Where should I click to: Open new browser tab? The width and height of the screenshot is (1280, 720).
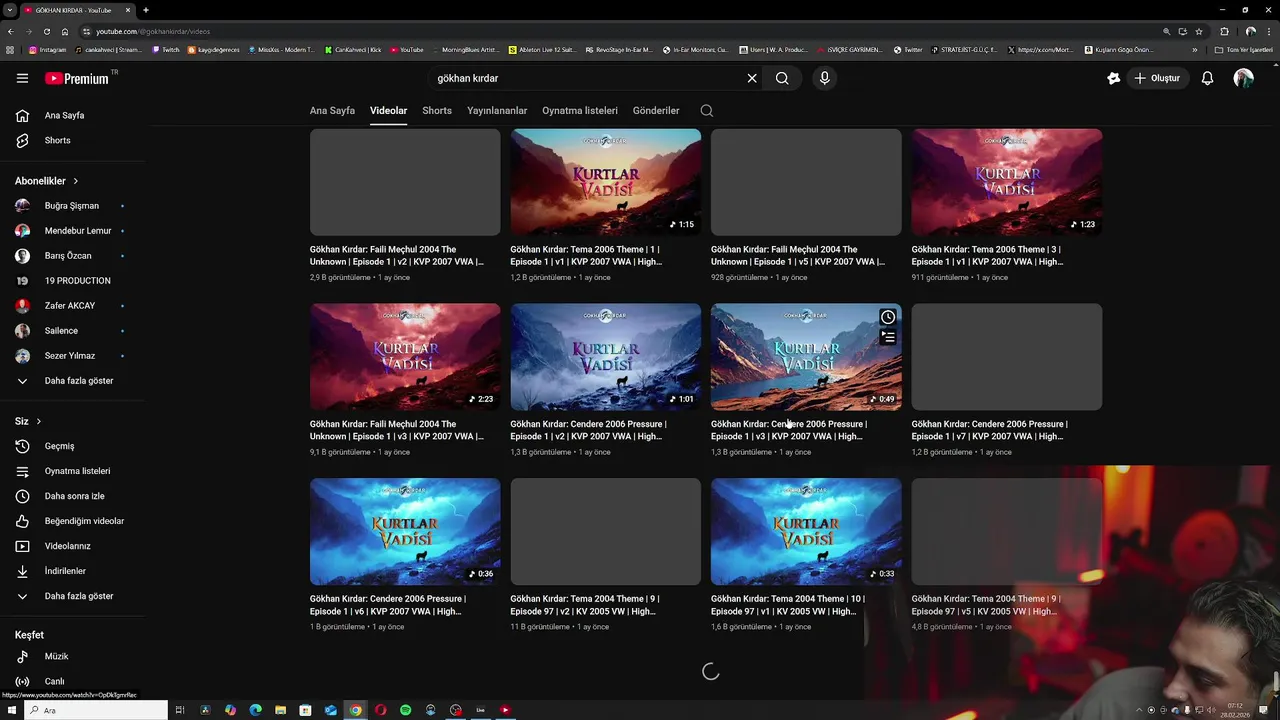click(146, 10)
